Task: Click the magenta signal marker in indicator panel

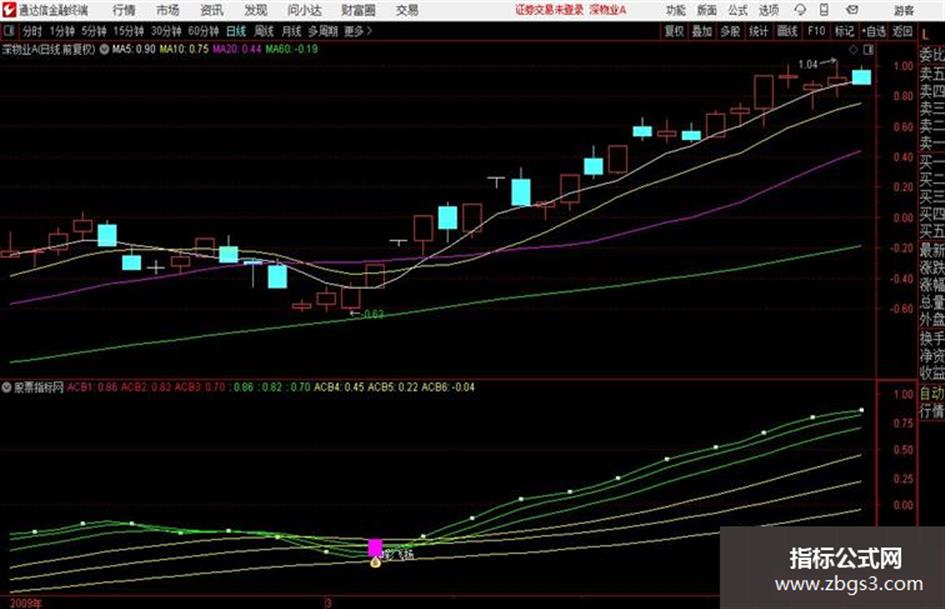Action: click(375, 547)
